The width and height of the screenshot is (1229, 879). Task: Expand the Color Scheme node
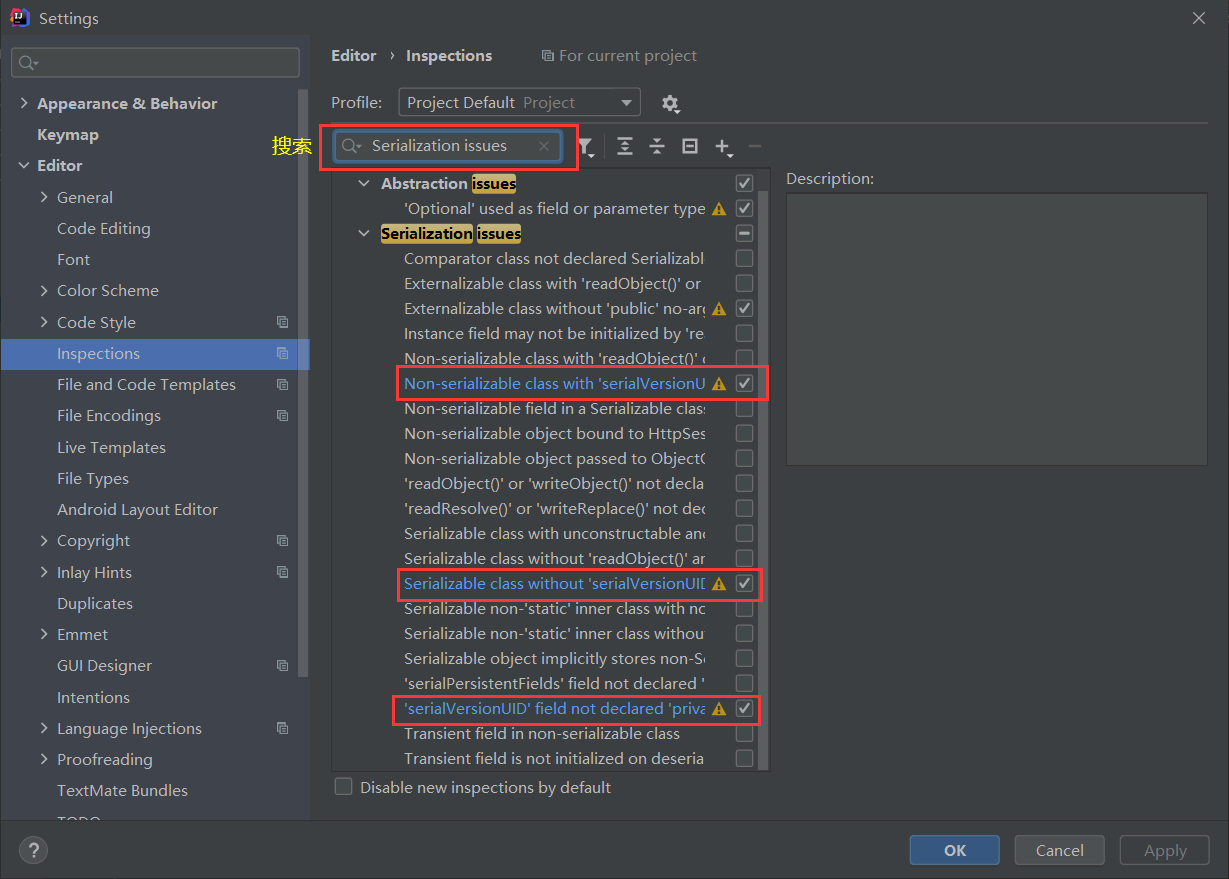(44, 290)
